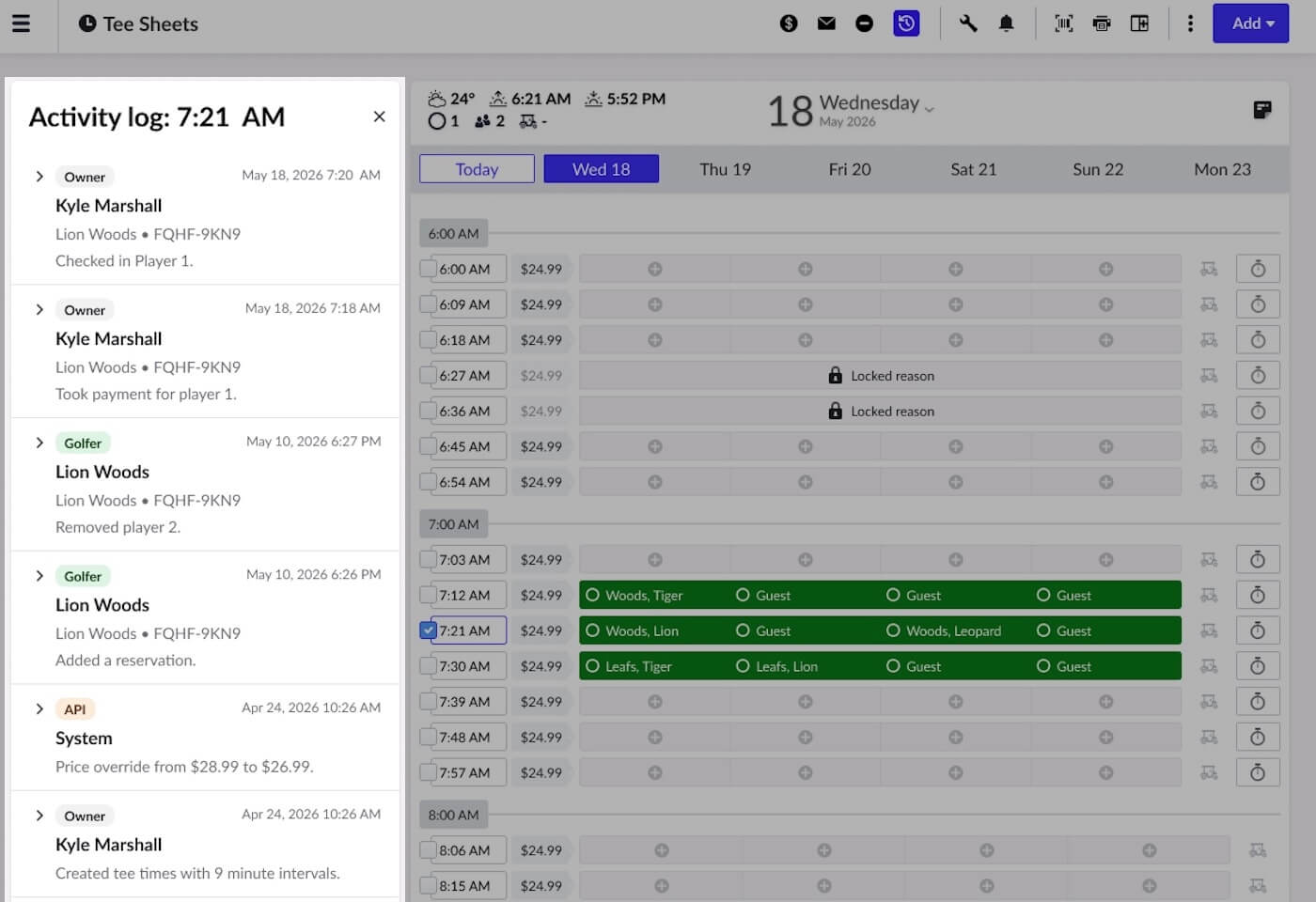Open the notifications bell
1316x902 pixels.
click(1006, 23)
